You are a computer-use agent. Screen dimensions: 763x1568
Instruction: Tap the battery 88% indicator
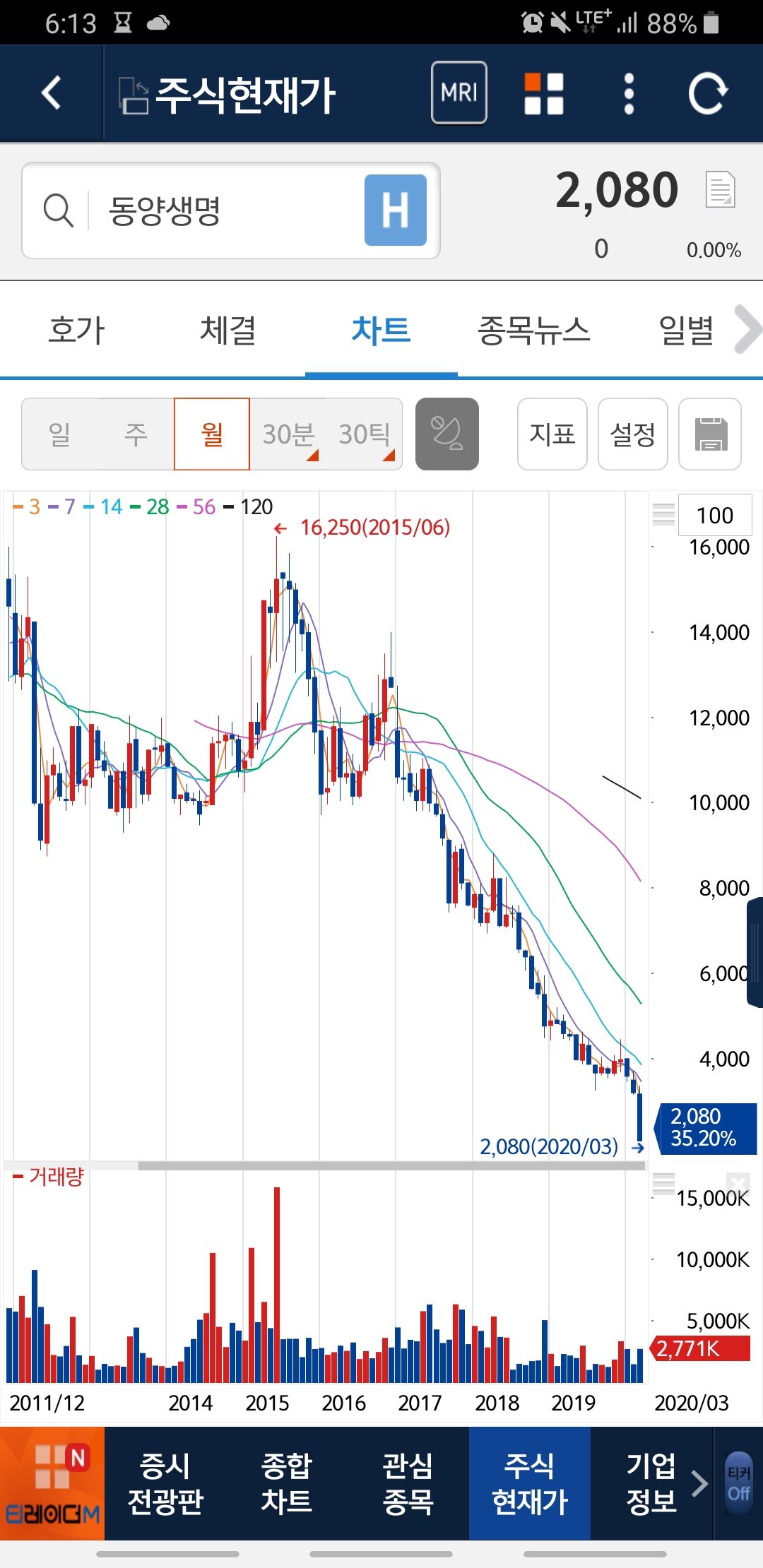pyautogui.click(x=683, y=23)
